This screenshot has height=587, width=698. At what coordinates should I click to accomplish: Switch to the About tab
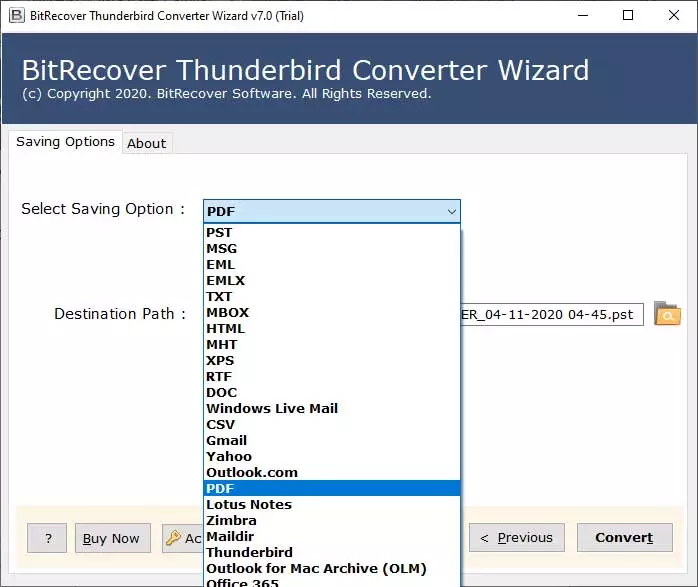pos(146,143)
